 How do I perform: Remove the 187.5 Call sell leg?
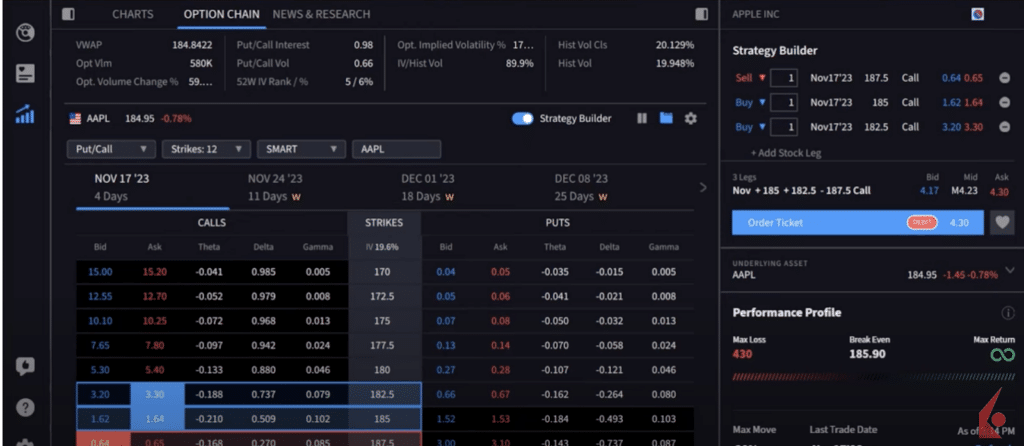(x=1004, y=78)
